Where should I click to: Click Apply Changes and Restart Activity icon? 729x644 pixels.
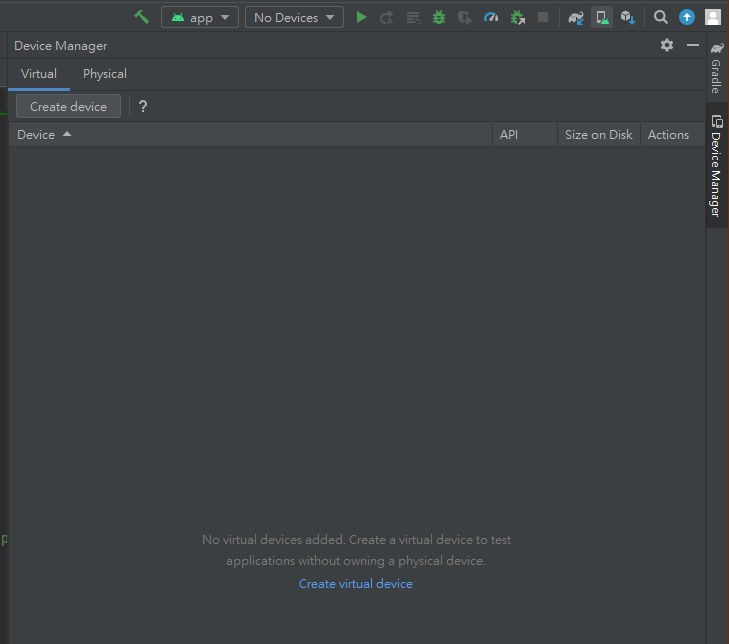tap(387, 18)
